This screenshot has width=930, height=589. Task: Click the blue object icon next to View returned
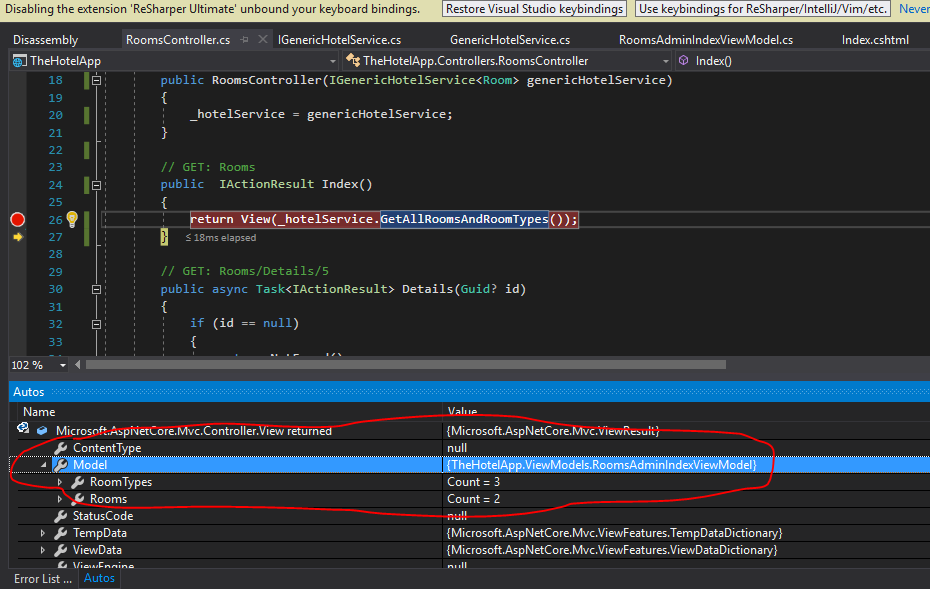[42, 431]
